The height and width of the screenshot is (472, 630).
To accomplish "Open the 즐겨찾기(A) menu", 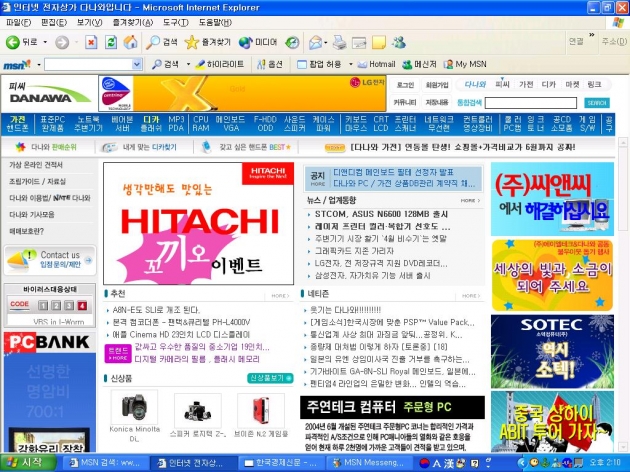I will [x=133, y=22].
